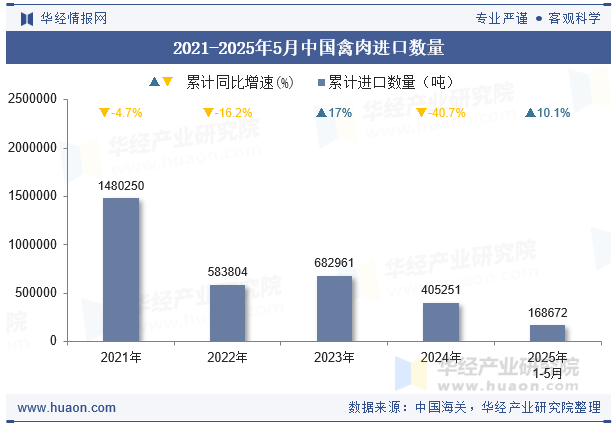Image resolution: width=615 pixels, height=427 pixels.
Task: Select the 2025年 1-5月 bar
Action: [x=548, y=333]
